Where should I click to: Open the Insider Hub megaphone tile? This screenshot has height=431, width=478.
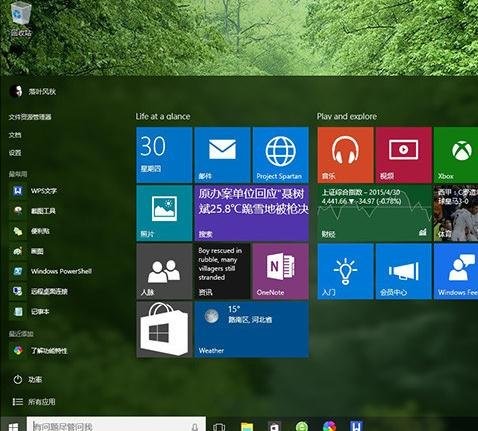click(403, 271)
